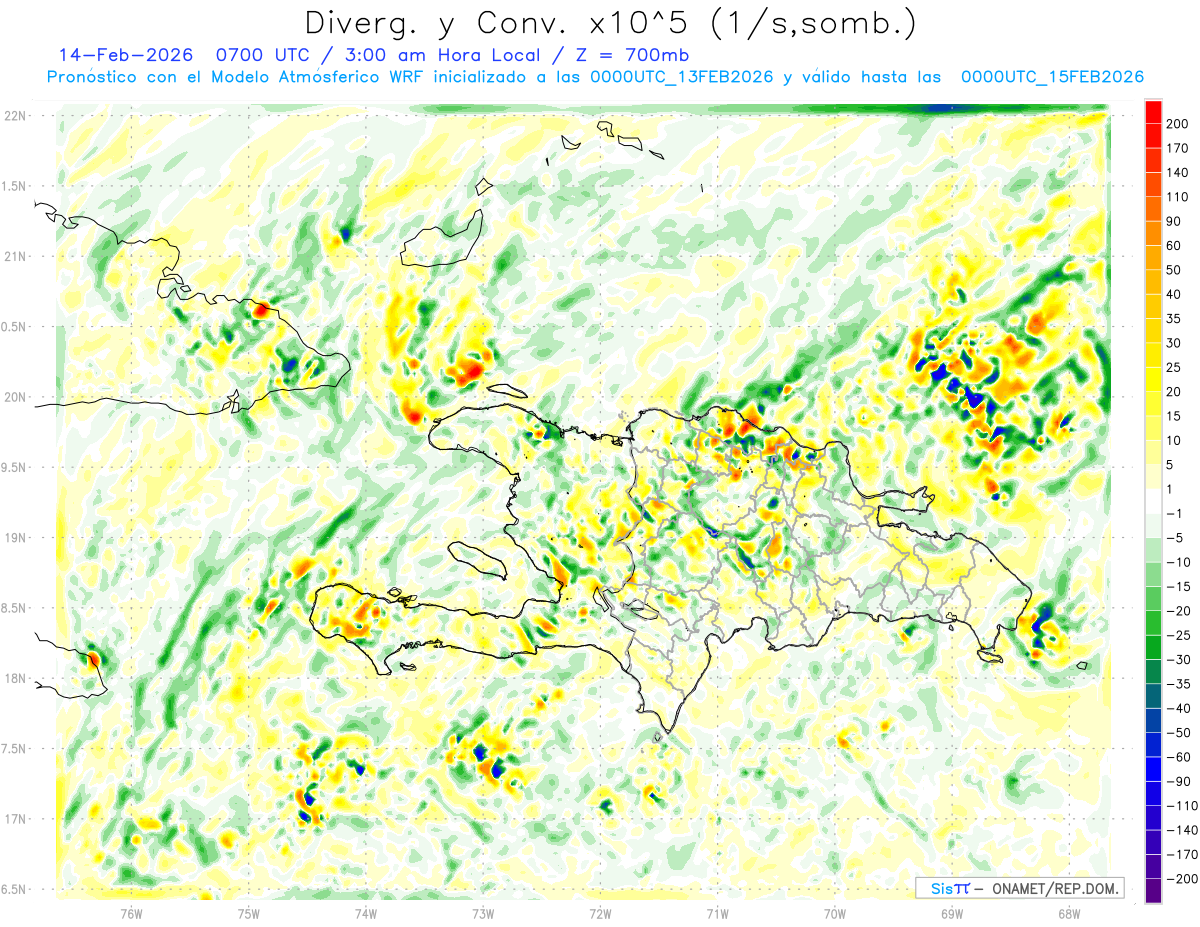This screenshot has height=927, width=1200.
Task: Click the '17N' latitude label
Action: (x=15, y=819)
